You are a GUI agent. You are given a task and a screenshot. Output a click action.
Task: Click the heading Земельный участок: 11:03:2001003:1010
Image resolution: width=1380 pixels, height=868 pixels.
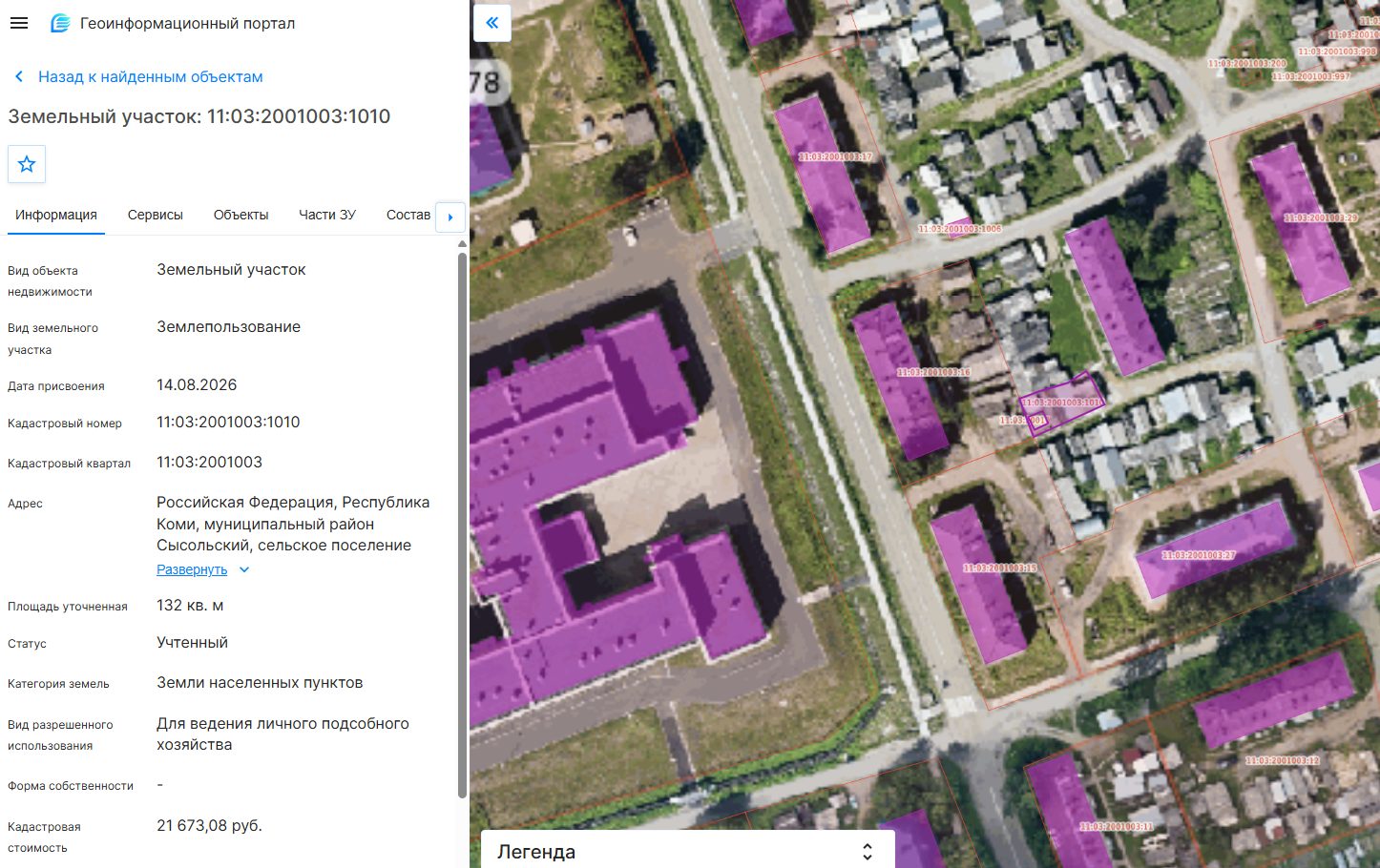pos(199,116)
